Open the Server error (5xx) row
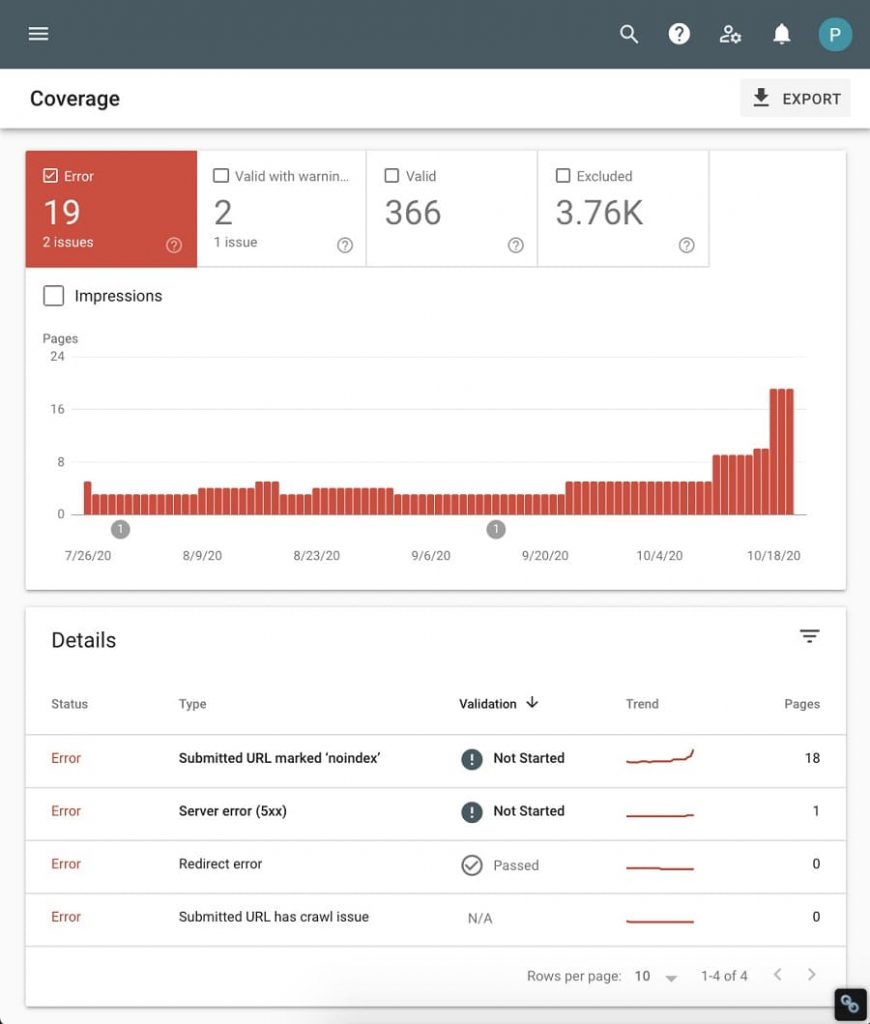This screenshot has height=1024, width=870. pyautogui.click(x=233, y=811)
